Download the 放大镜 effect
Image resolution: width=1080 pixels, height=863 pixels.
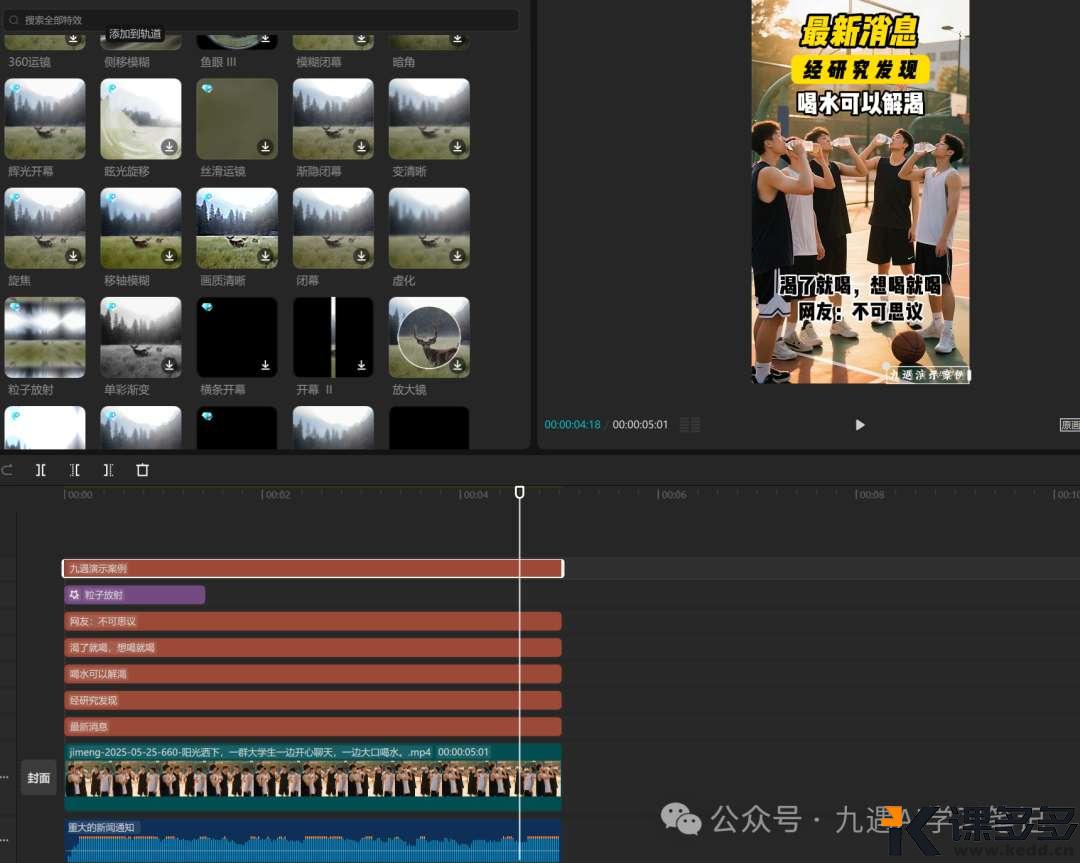pos(457,365)
